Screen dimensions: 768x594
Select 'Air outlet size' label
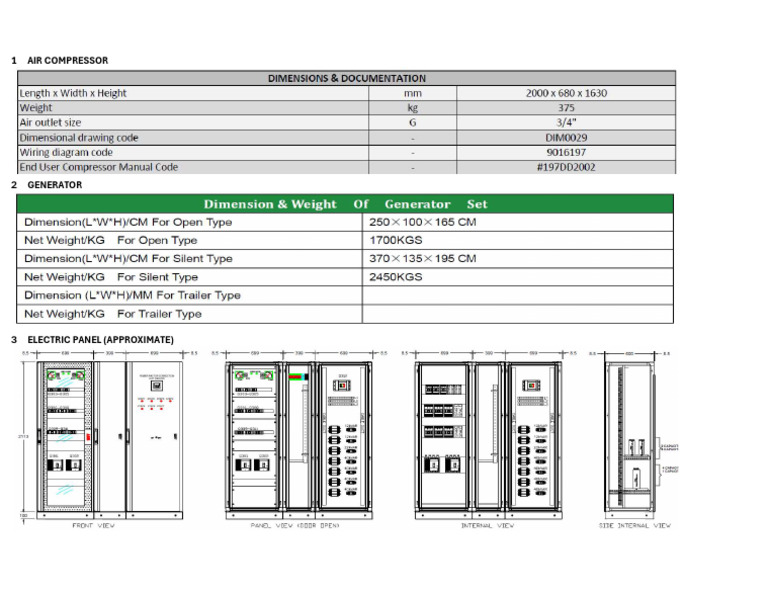[x=50, y=122]
